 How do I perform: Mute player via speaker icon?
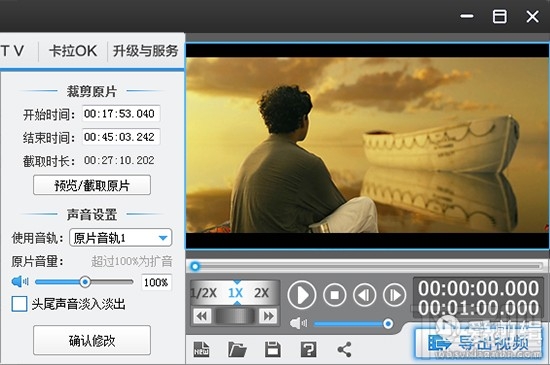298,323
